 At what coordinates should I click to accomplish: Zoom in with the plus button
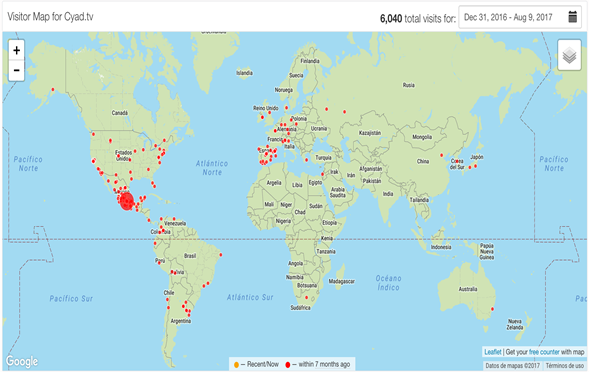tap(17, 50)
